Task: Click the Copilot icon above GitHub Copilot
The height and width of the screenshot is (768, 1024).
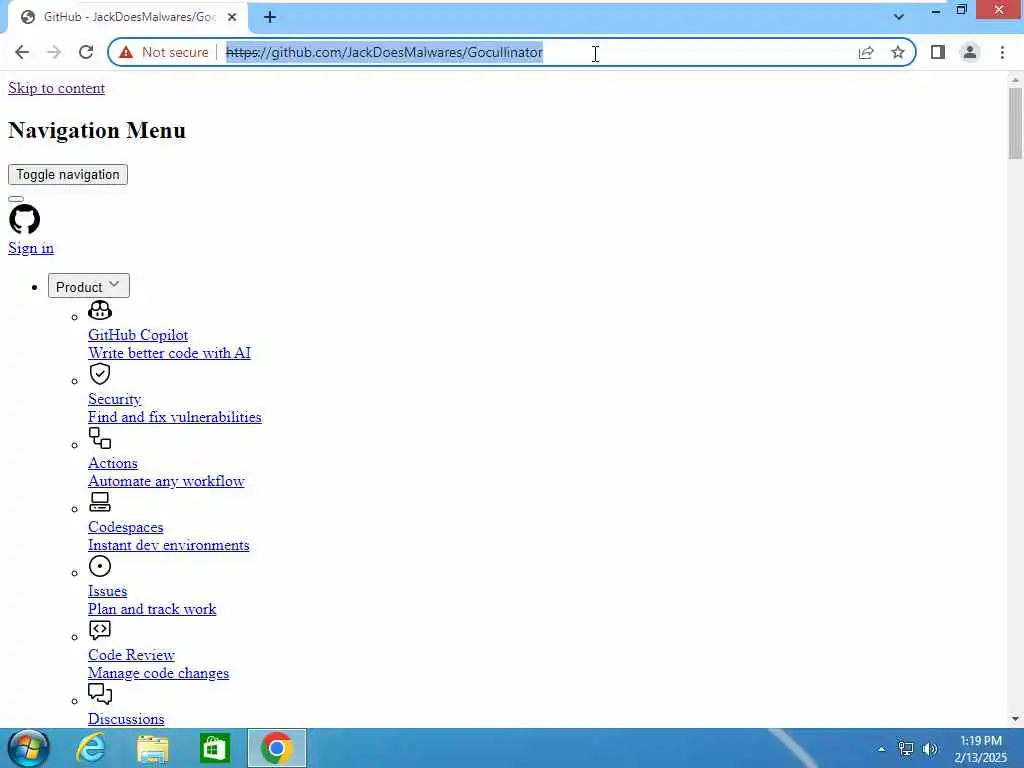Action: 100,310
